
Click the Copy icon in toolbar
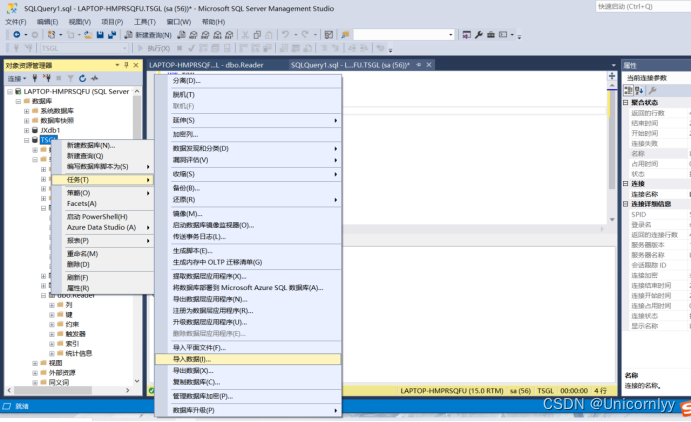click(x=257, y=35)
